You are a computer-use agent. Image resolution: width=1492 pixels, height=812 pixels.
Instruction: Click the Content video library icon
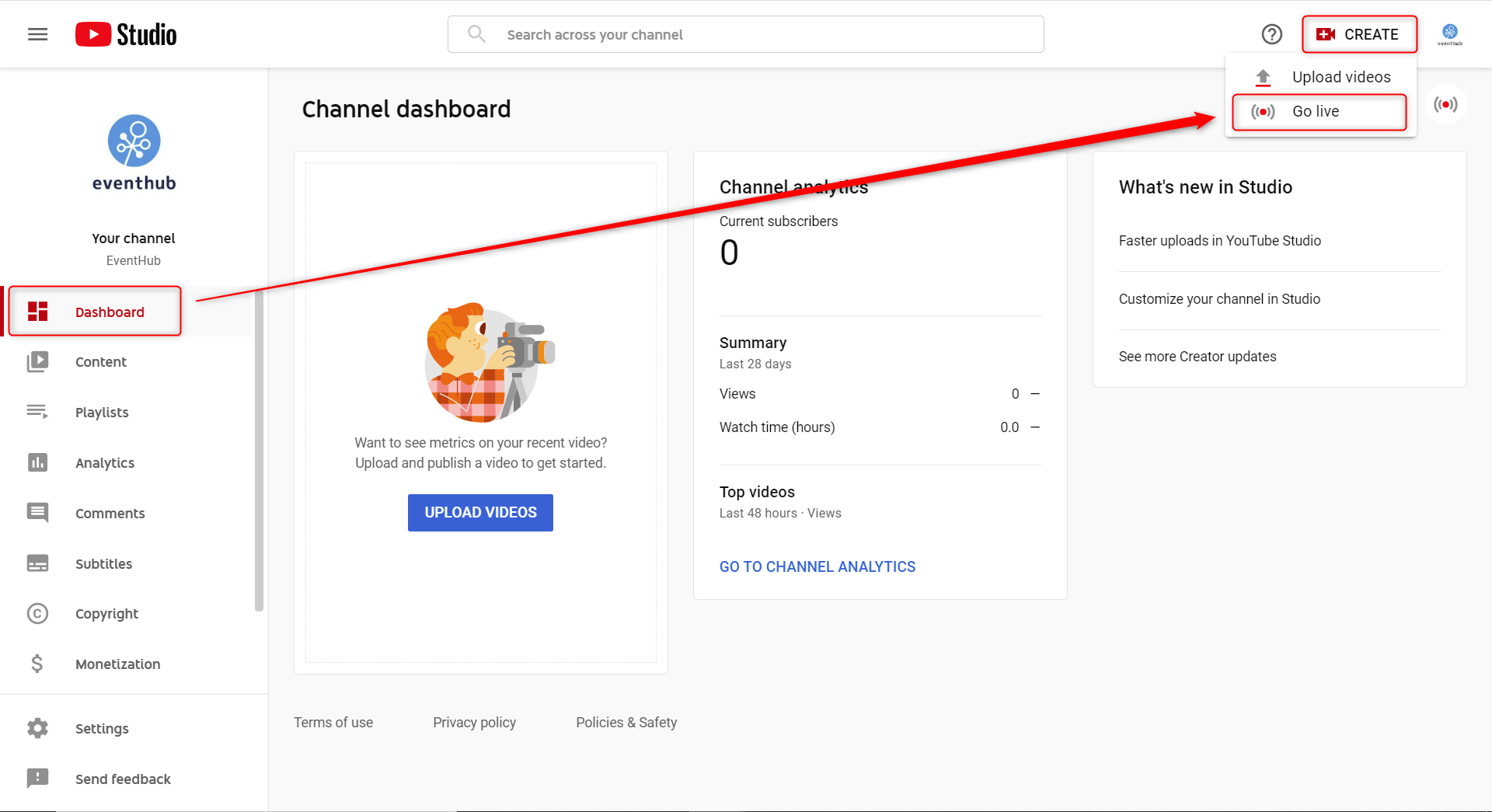(37, 362)
